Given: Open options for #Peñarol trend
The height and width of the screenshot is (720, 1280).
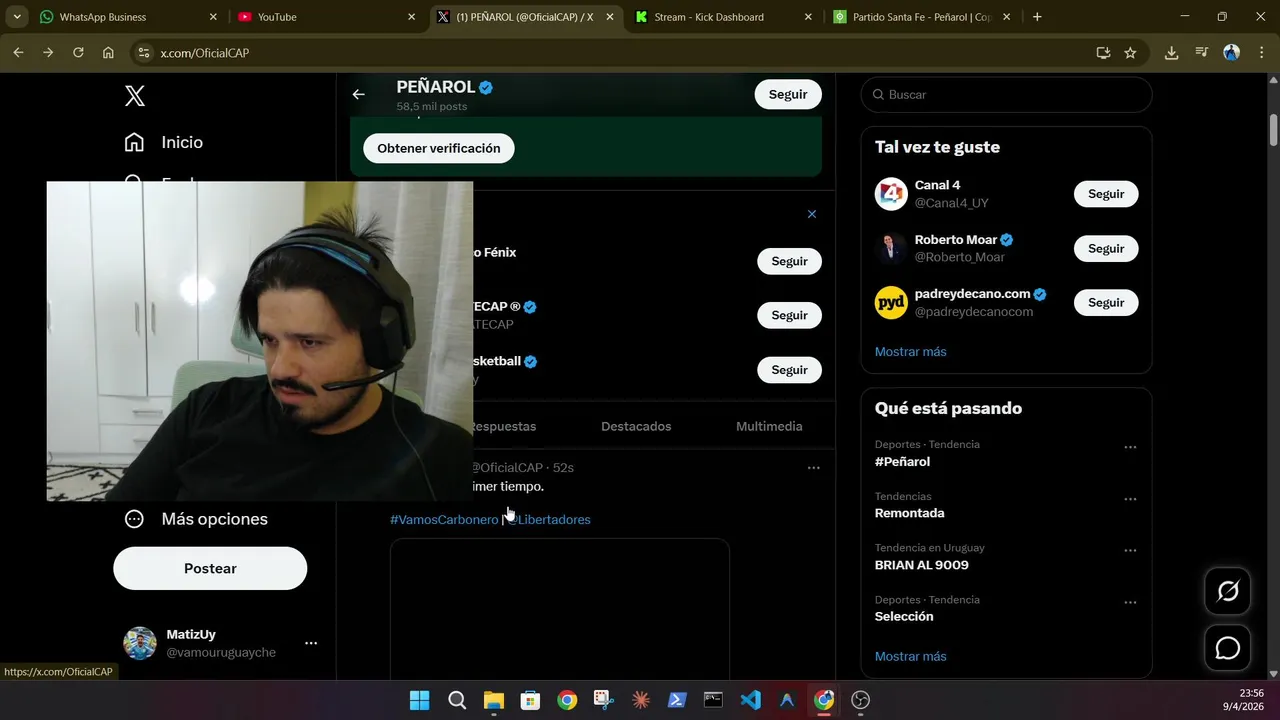Looking at the screenshot, I should coord(1130,447).
